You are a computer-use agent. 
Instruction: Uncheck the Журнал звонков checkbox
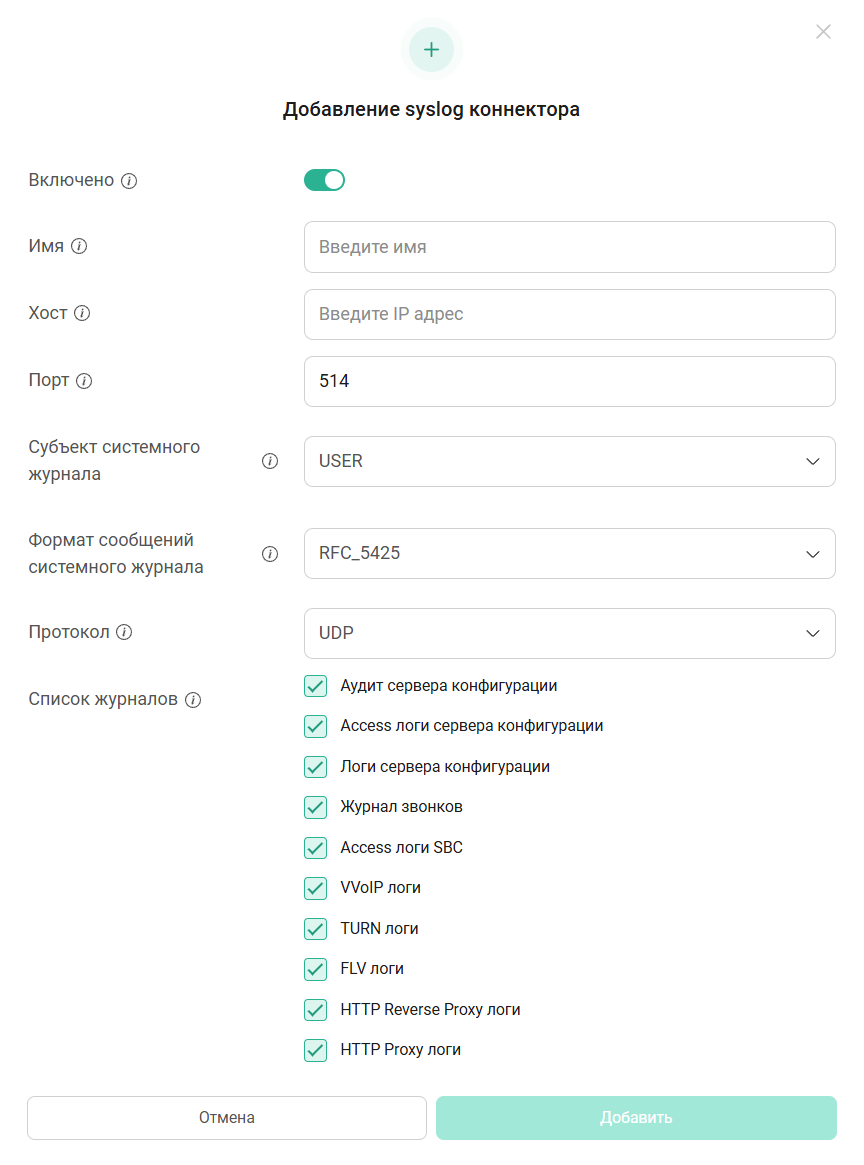pyautogui.click(x=315, y=807)
